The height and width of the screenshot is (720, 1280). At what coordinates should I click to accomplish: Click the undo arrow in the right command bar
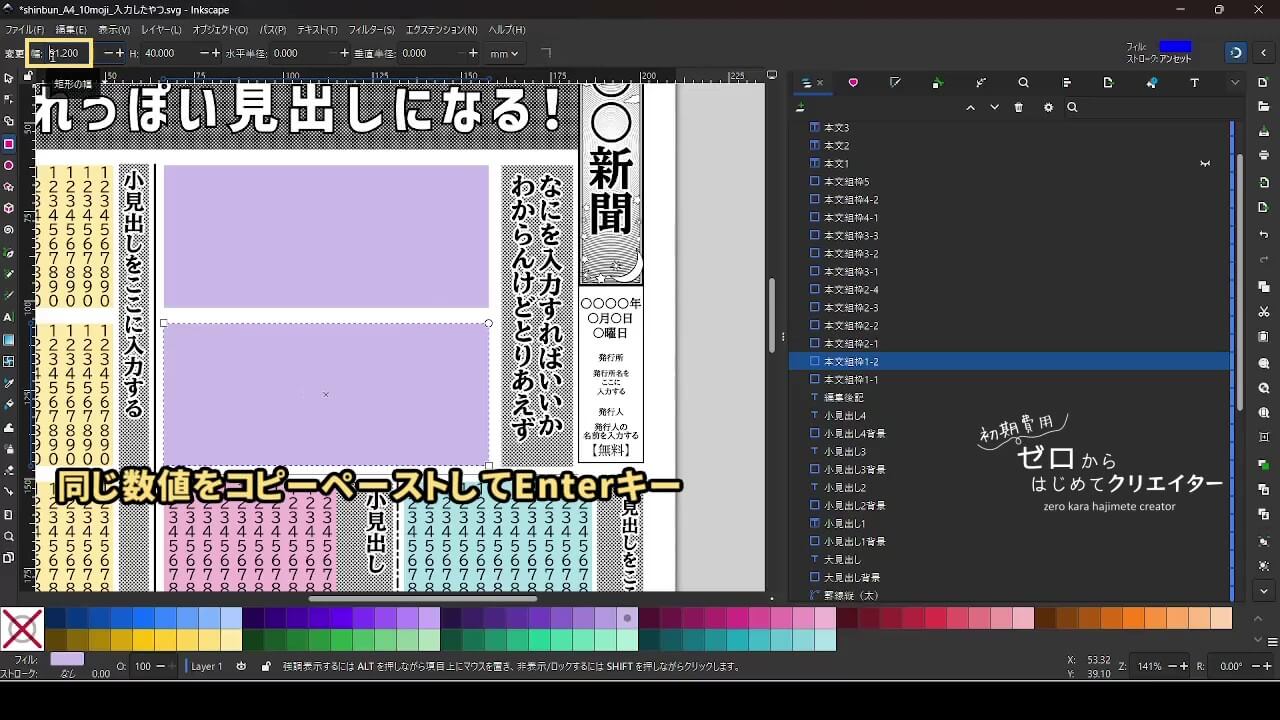pyautogui.click(x=1264, y=235)
